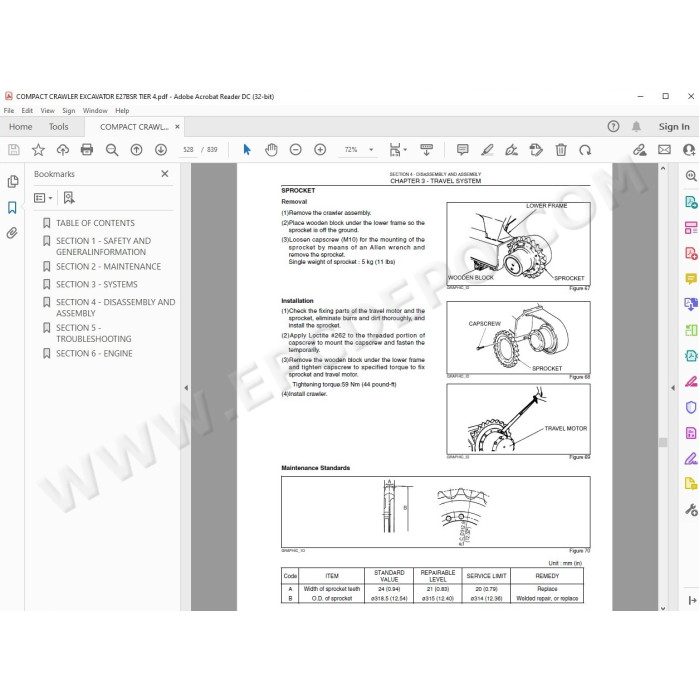The image size is (700, 700).
Task: Open the Sign document tool
Action: [x=512, y=150]
